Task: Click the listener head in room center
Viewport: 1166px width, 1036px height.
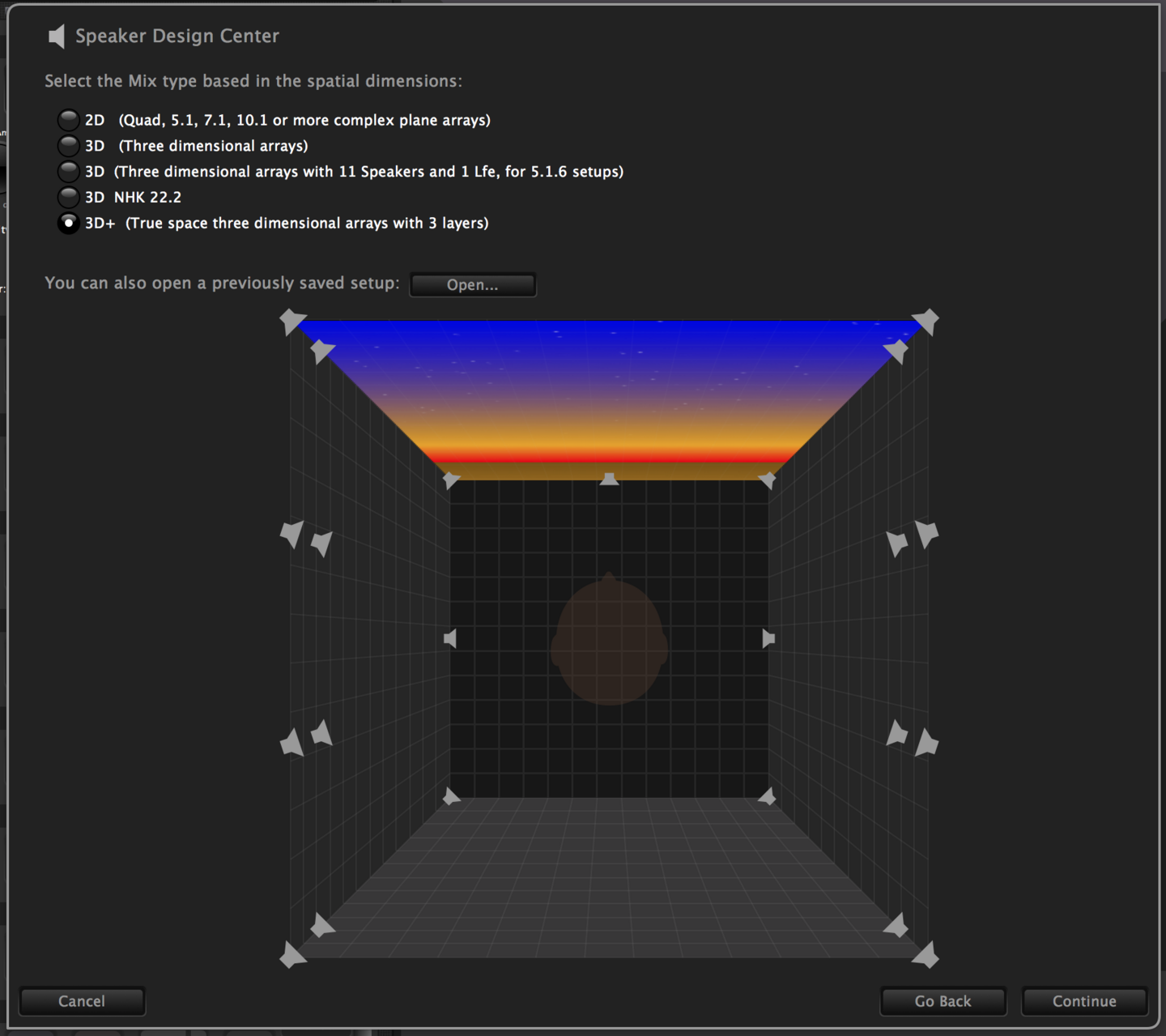Action: pos(609,642)
